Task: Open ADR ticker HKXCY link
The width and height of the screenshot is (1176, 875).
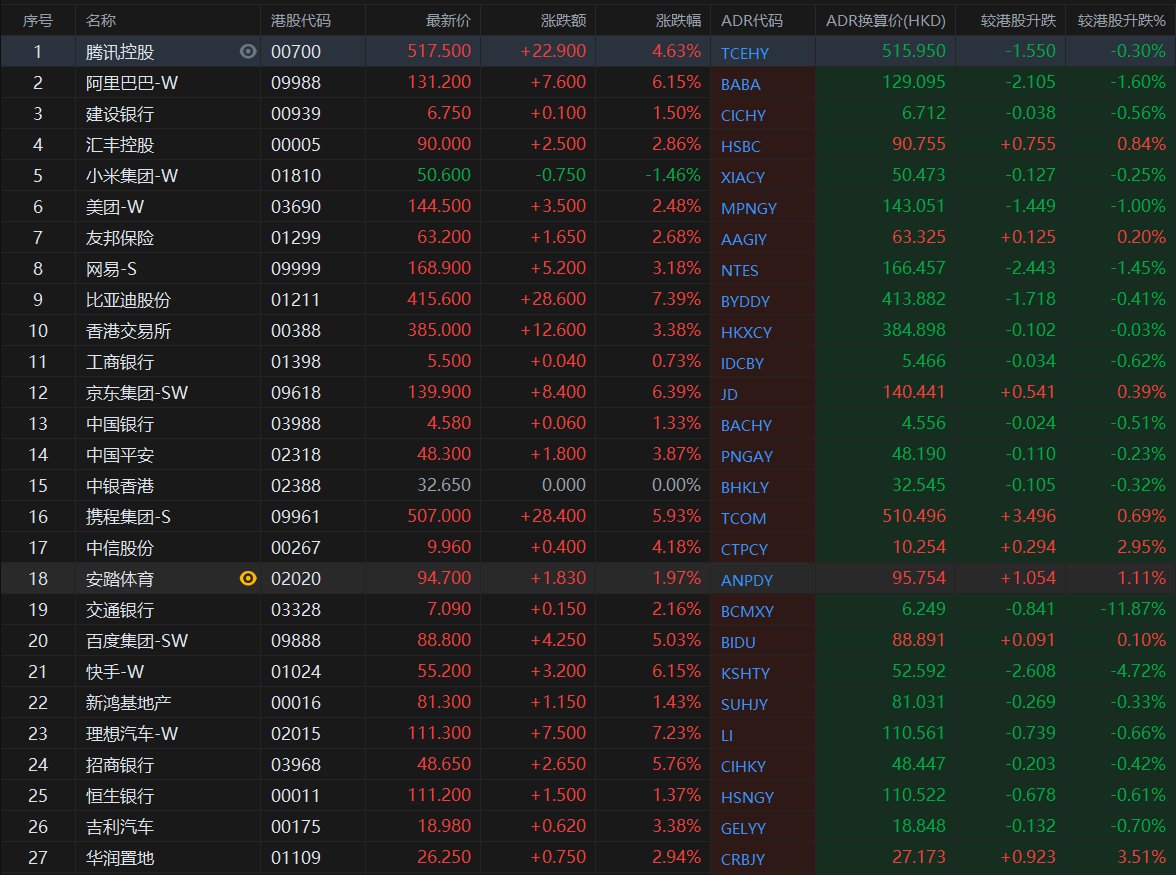Action: coord(746,332)
